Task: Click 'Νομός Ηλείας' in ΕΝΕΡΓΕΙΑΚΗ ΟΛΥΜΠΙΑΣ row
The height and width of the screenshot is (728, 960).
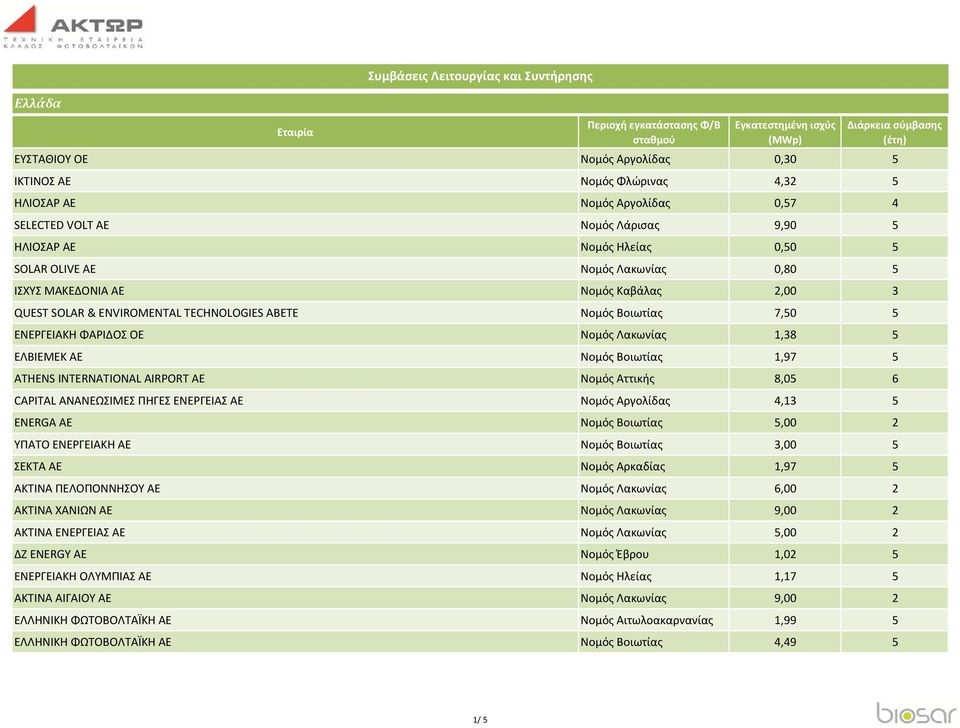Action: [616, 577]
